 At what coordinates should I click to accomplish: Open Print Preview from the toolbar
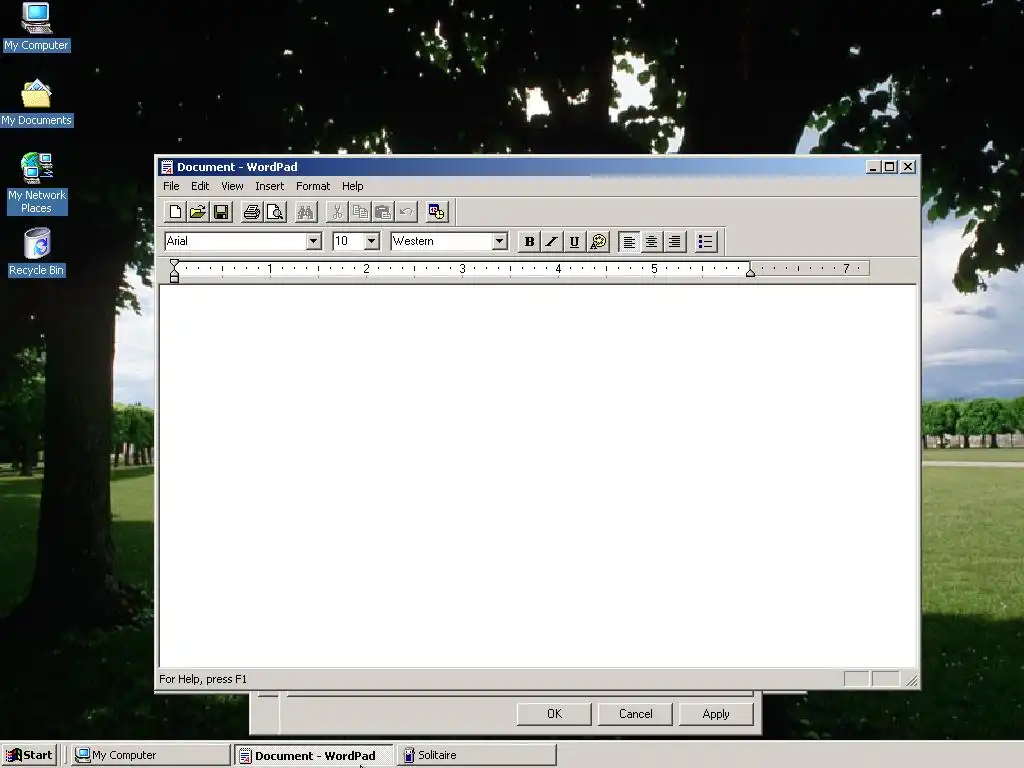click(x=275, y=212)
